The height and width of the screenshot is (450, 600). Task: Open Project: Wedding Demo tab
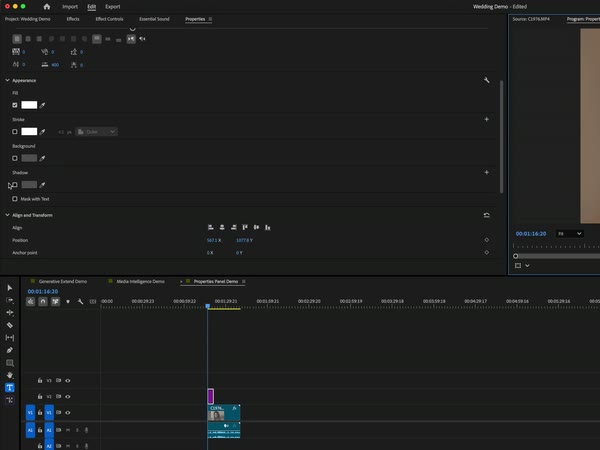tap(28, 19)
